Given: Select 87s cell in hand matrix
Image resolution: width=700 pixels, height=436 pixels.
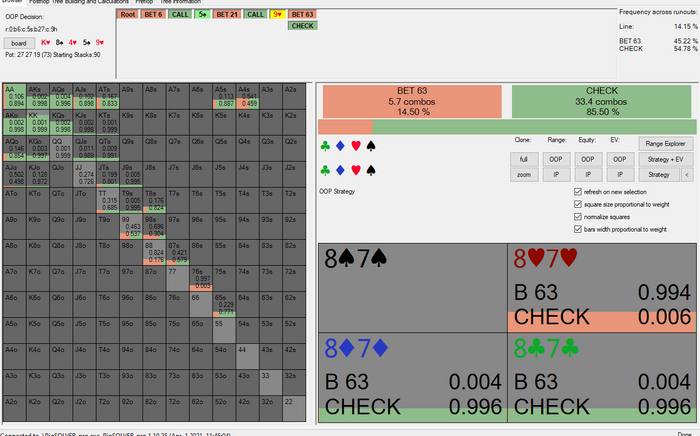Looking at the screenshot, I should 177,252.
